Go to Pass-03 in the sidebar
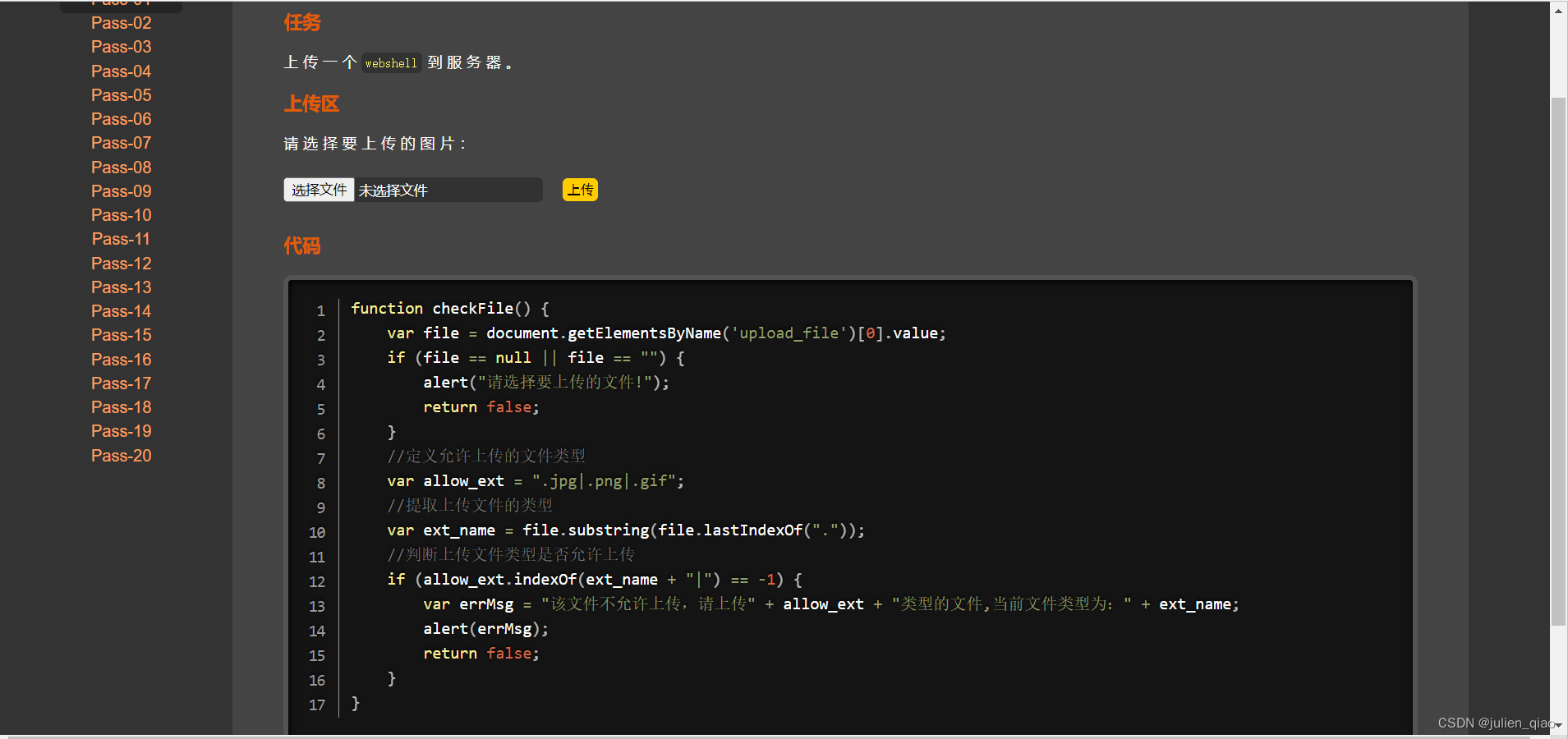 point(121,47)
